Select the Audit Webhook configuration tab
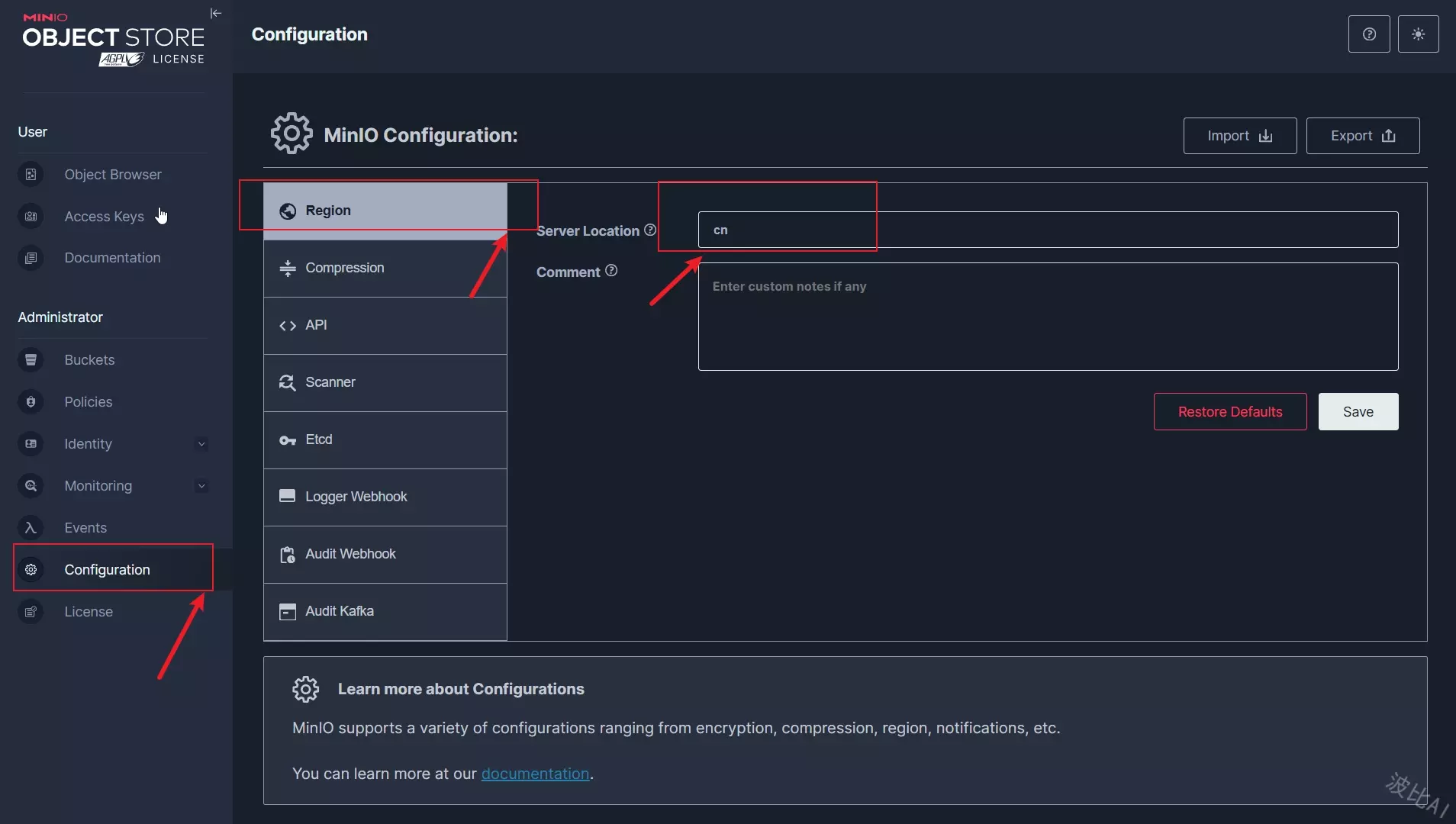The image size is (1456, 824). pos(385,555)
